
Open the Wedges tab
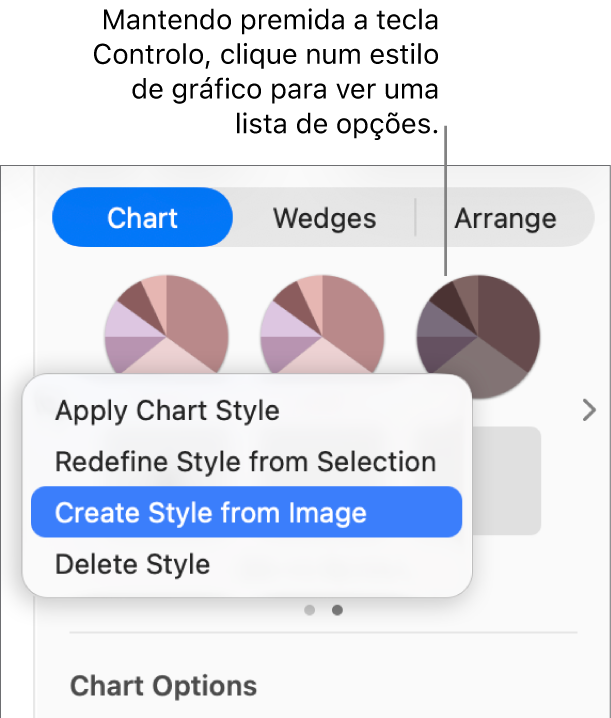coord(324,218)
